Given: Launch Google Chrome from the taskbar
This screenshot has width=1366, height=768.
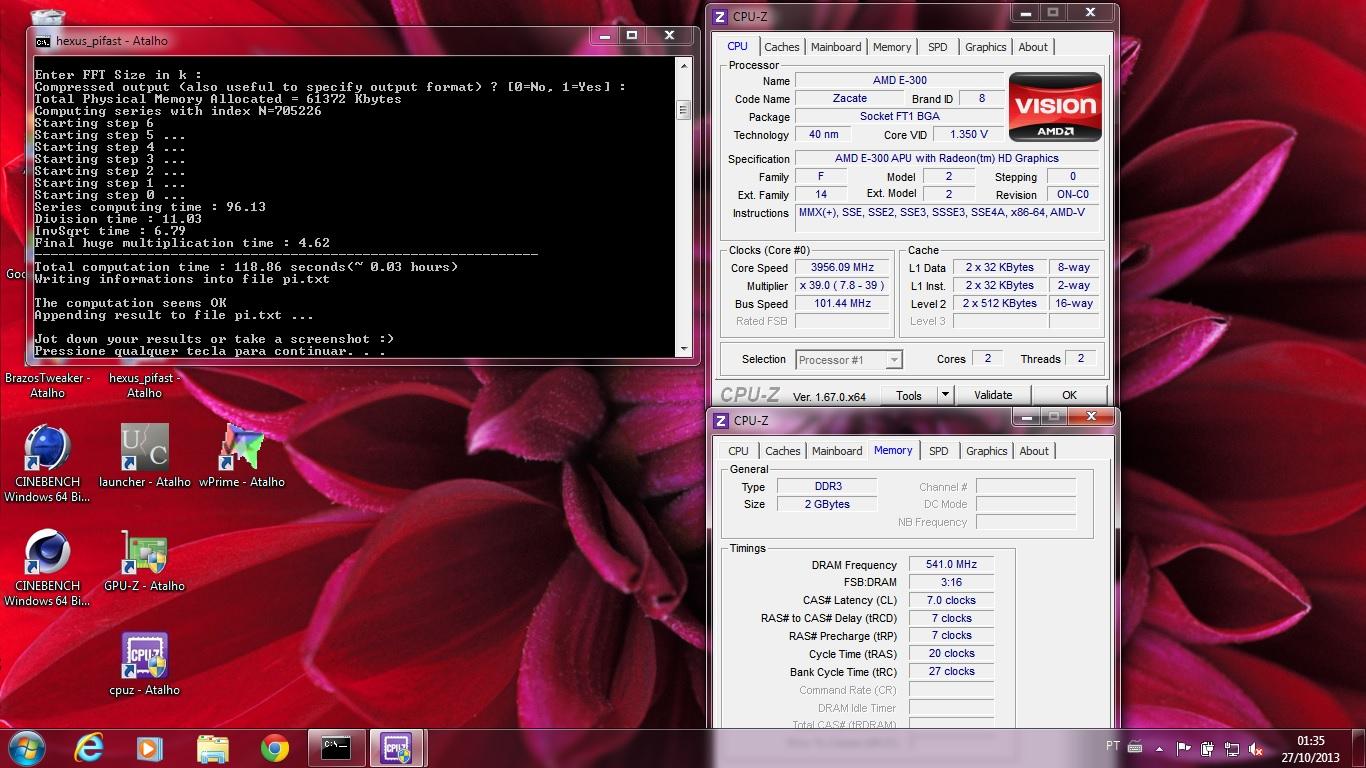Looking at the screenshot, I should coord(274,748).
